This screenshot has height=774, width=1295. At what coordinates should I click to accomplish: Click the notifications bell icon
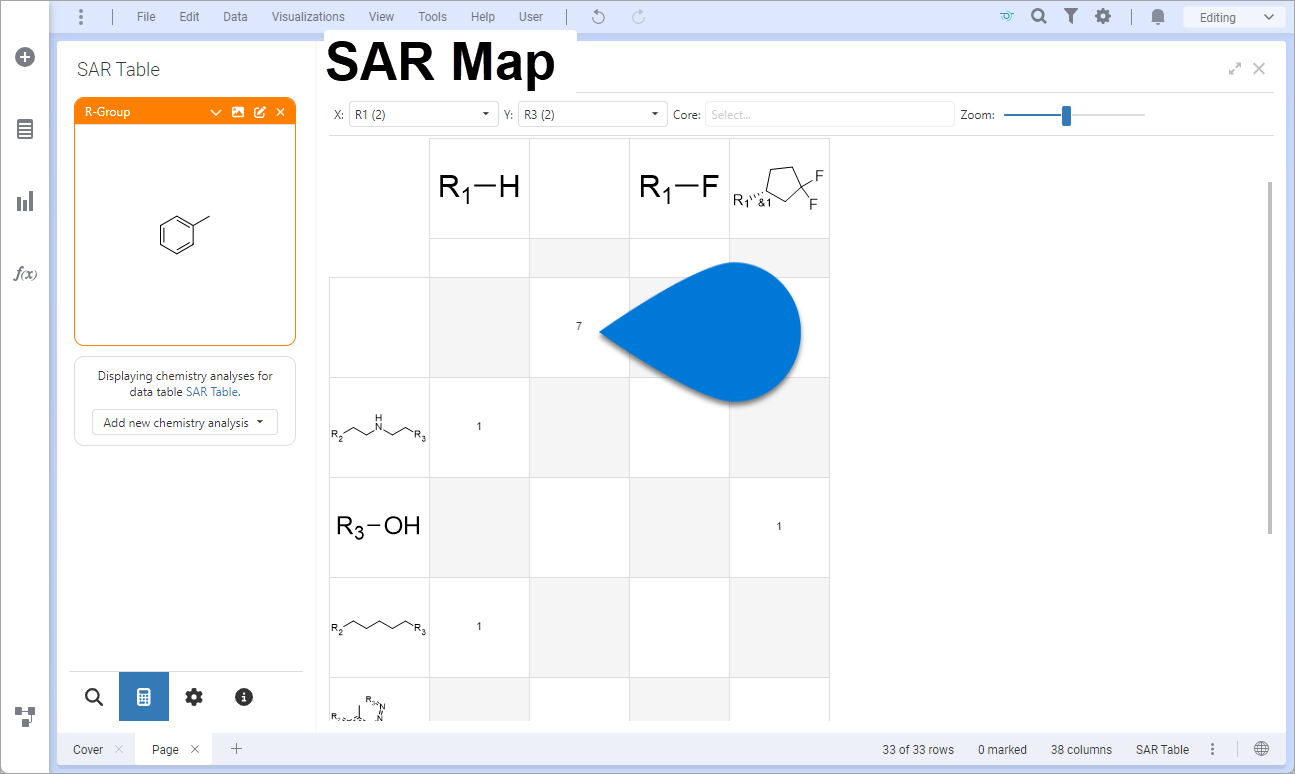[1157, 16]
